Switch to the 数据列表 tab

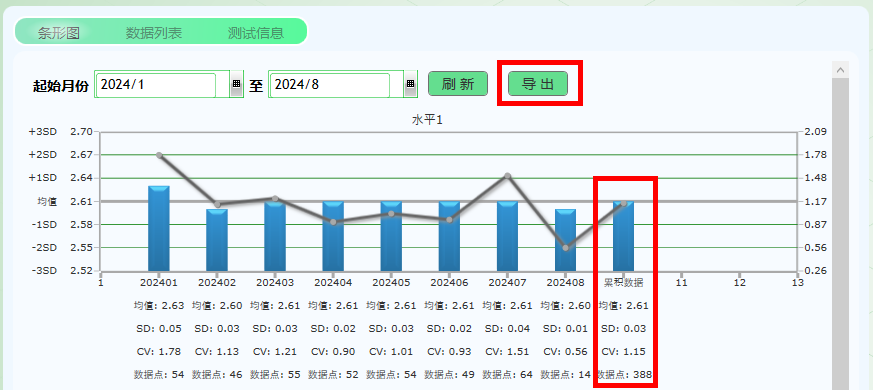[154, 33]
